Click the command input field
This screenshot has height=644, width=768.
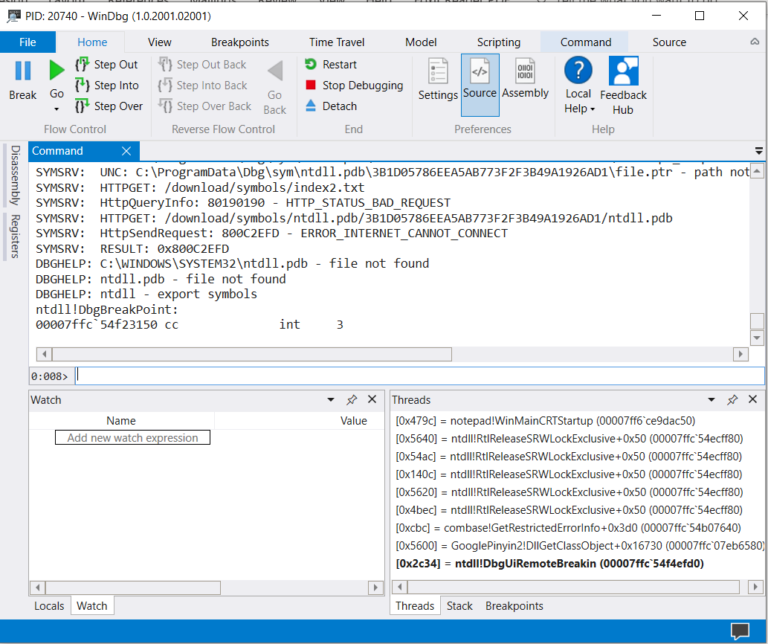(420, 376)
